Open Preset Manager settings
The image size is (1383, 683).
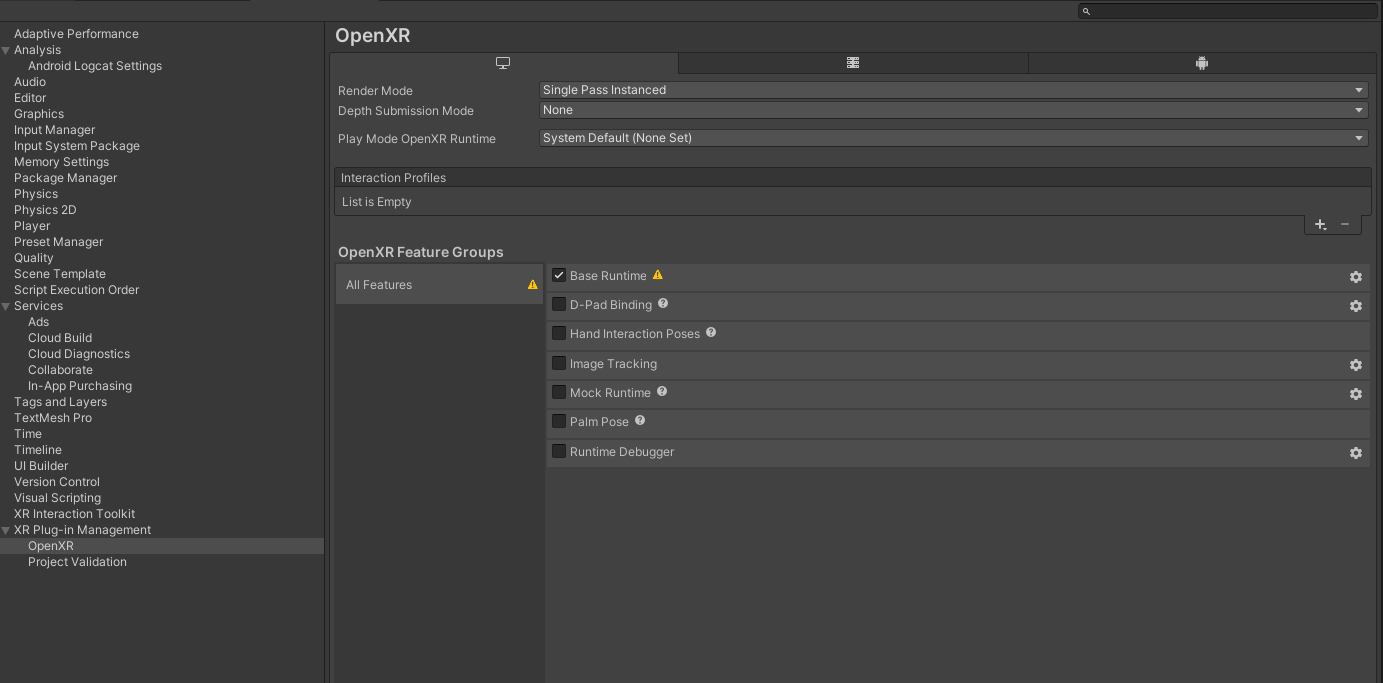pyautogui.click(x=59, y=242)
